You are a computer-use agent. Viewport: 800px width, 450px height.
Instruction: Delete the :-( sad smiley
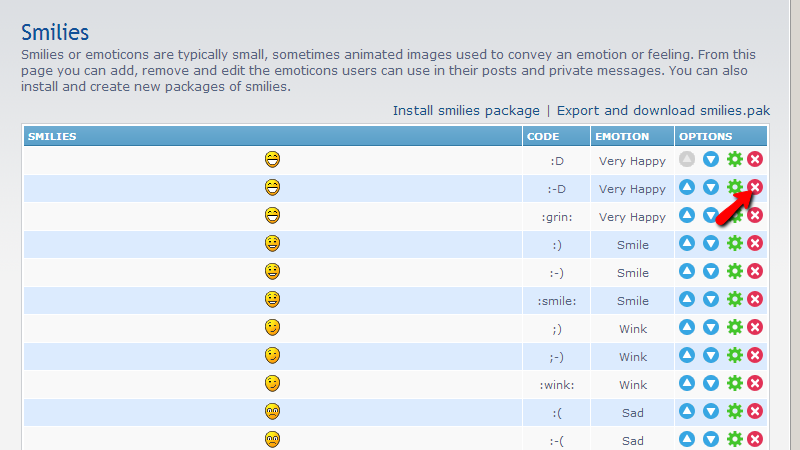[756, 439]
